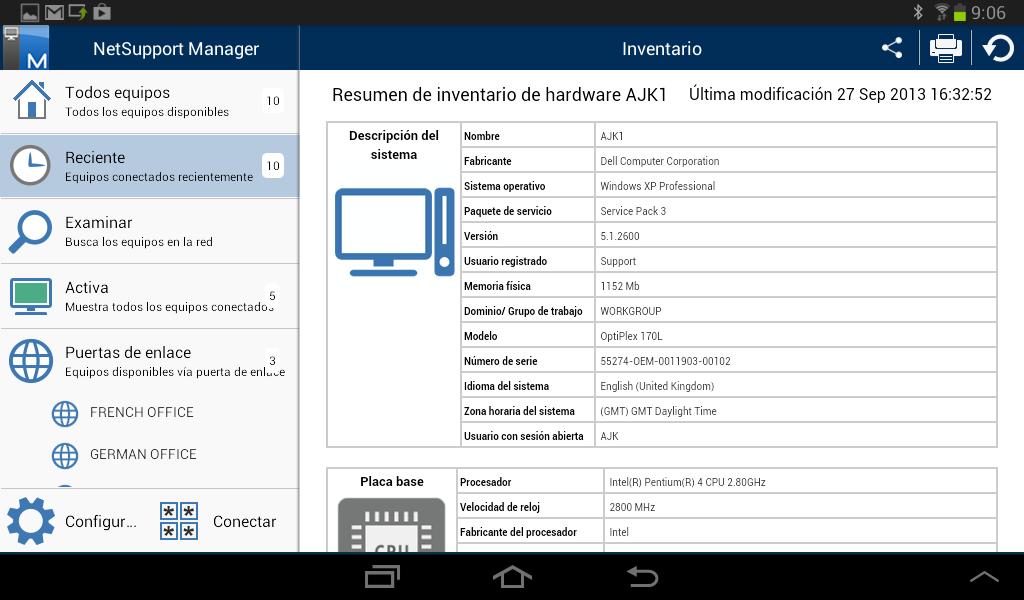Select 'Support' registered user value

(618, 261)
